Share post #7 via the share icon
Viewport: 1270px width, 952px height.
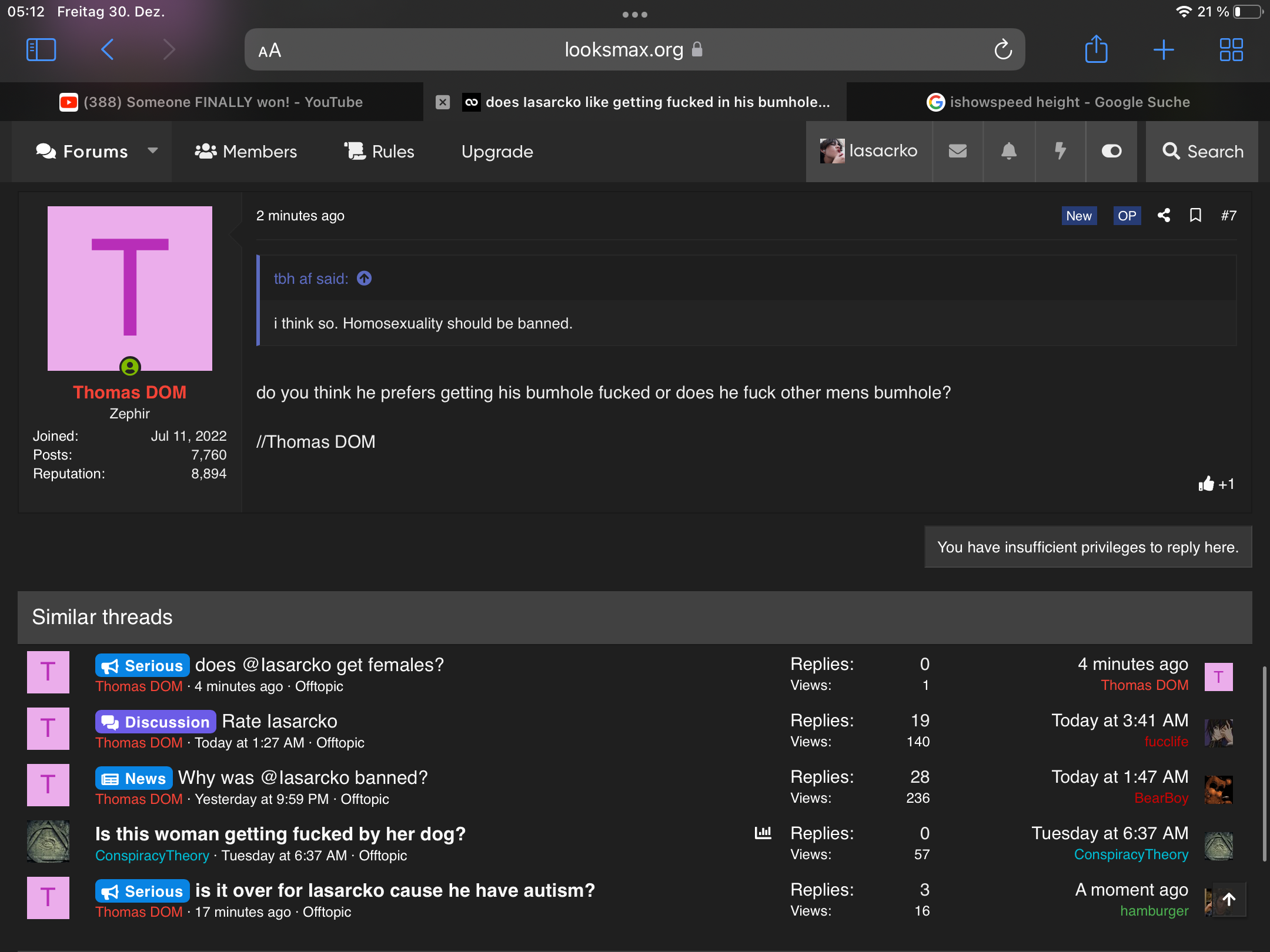click(1164, 215)
